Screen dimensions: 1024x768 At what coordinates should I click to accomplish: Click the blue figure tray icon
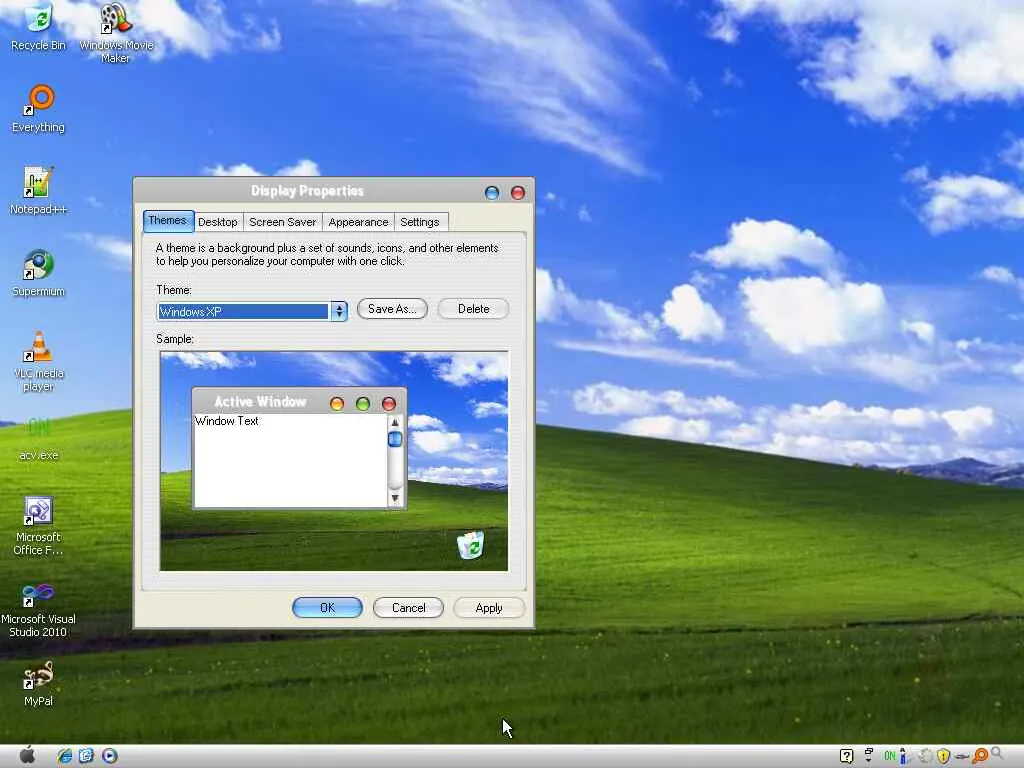(x=904, y=756)
